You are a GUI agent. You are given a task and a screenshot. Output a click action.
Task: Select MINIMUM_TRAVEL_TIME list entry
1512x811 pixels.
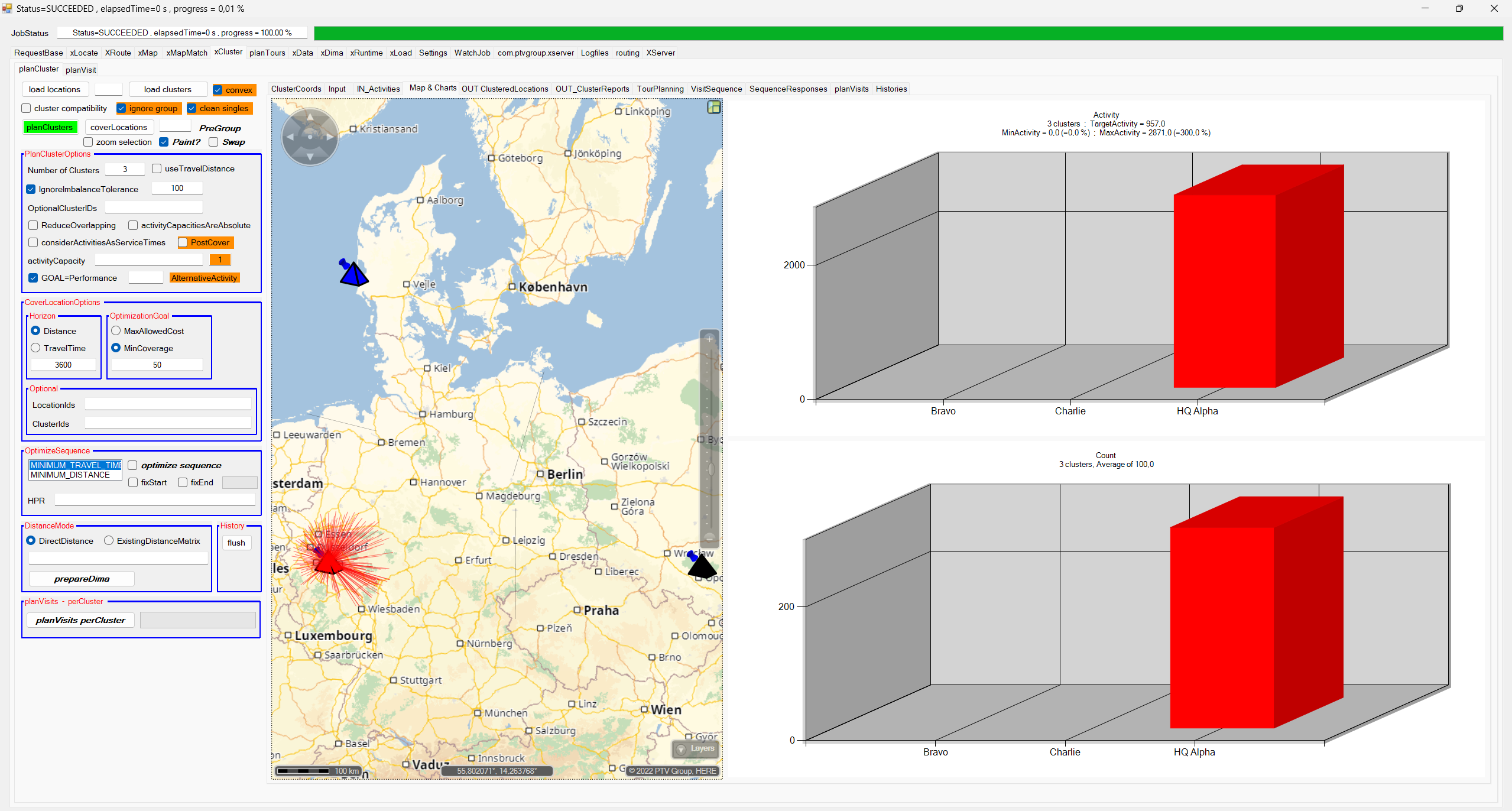pos(75,465)
